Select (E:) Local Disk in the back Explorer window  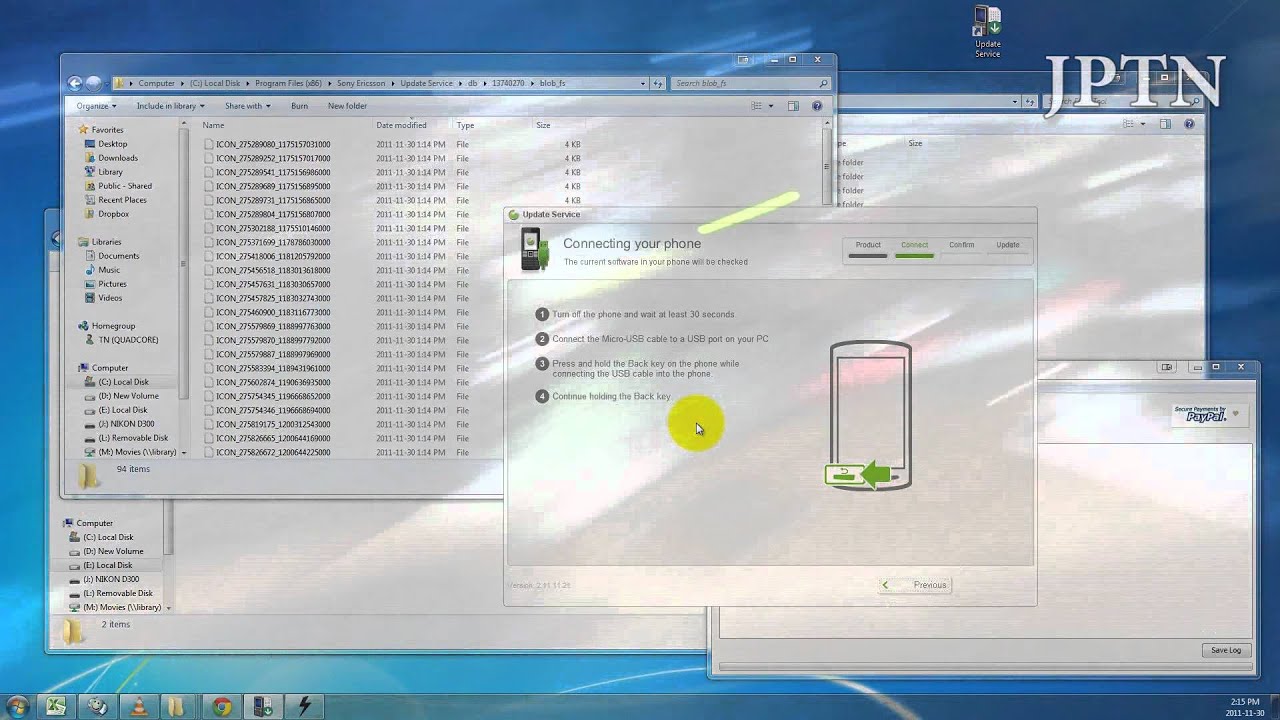point(108,565)
